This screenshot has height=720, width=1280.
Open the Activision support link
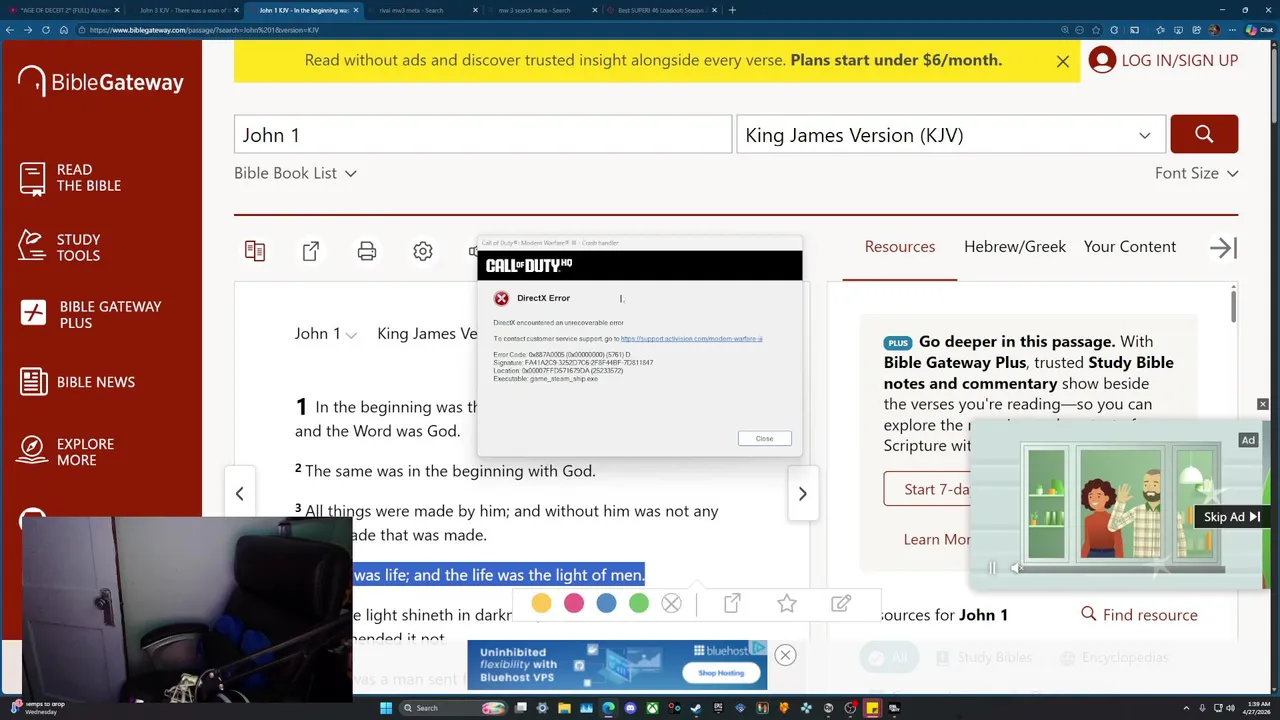[x=691, y=339]
